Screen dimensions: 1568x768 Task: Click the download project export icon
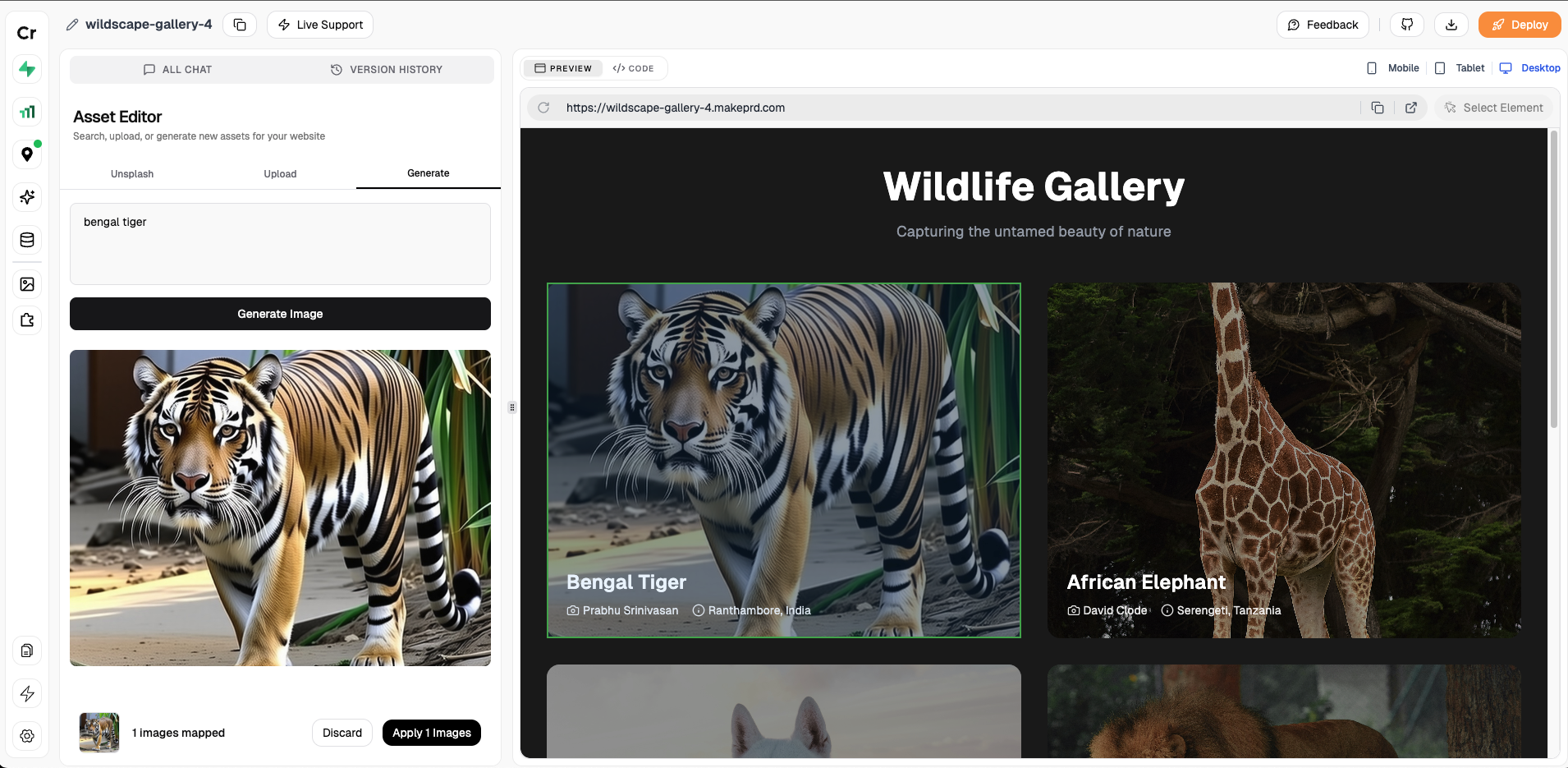click(x=1451, y=25)
